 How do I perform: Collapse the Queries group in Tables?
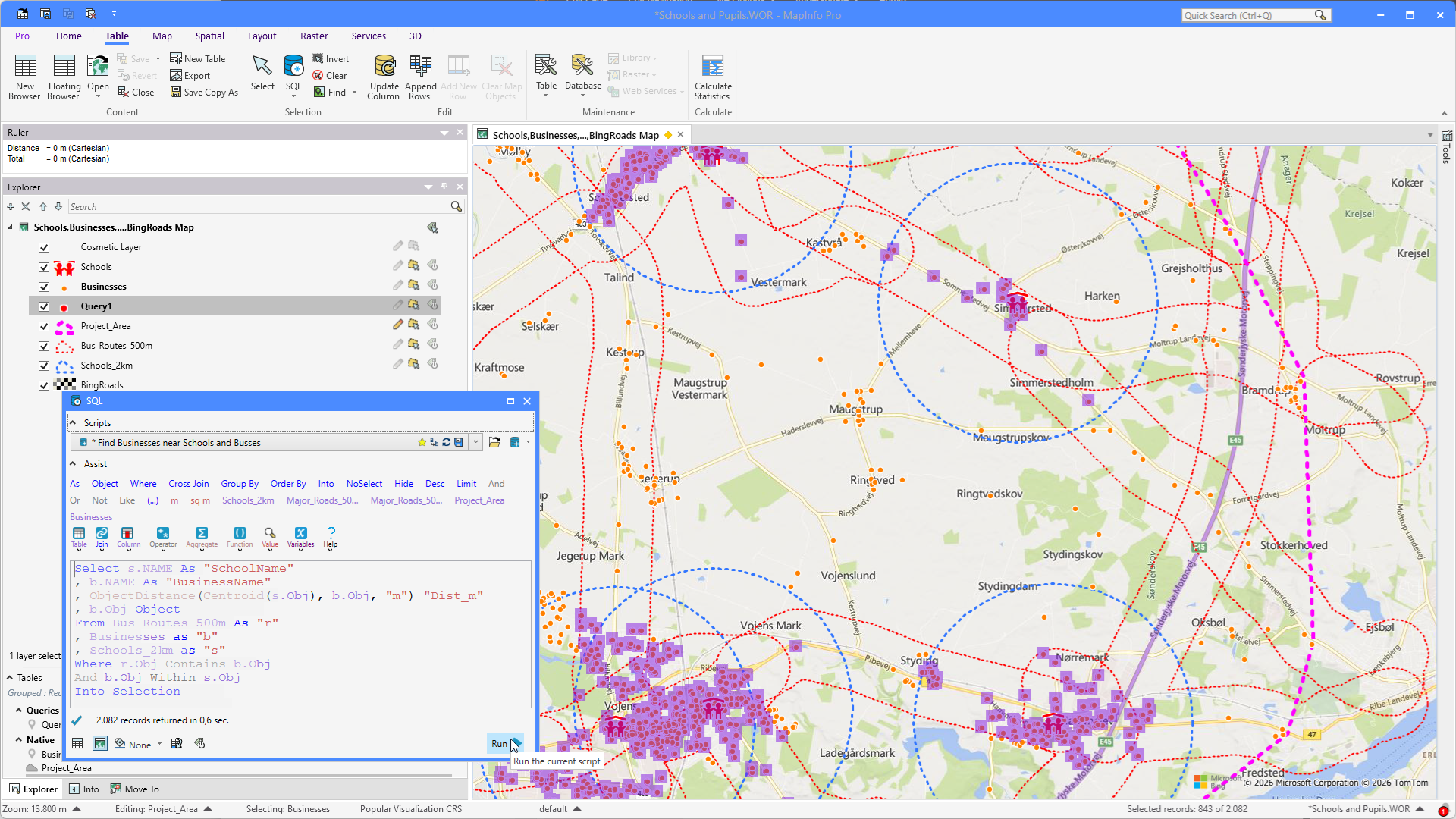coord(18,711)
